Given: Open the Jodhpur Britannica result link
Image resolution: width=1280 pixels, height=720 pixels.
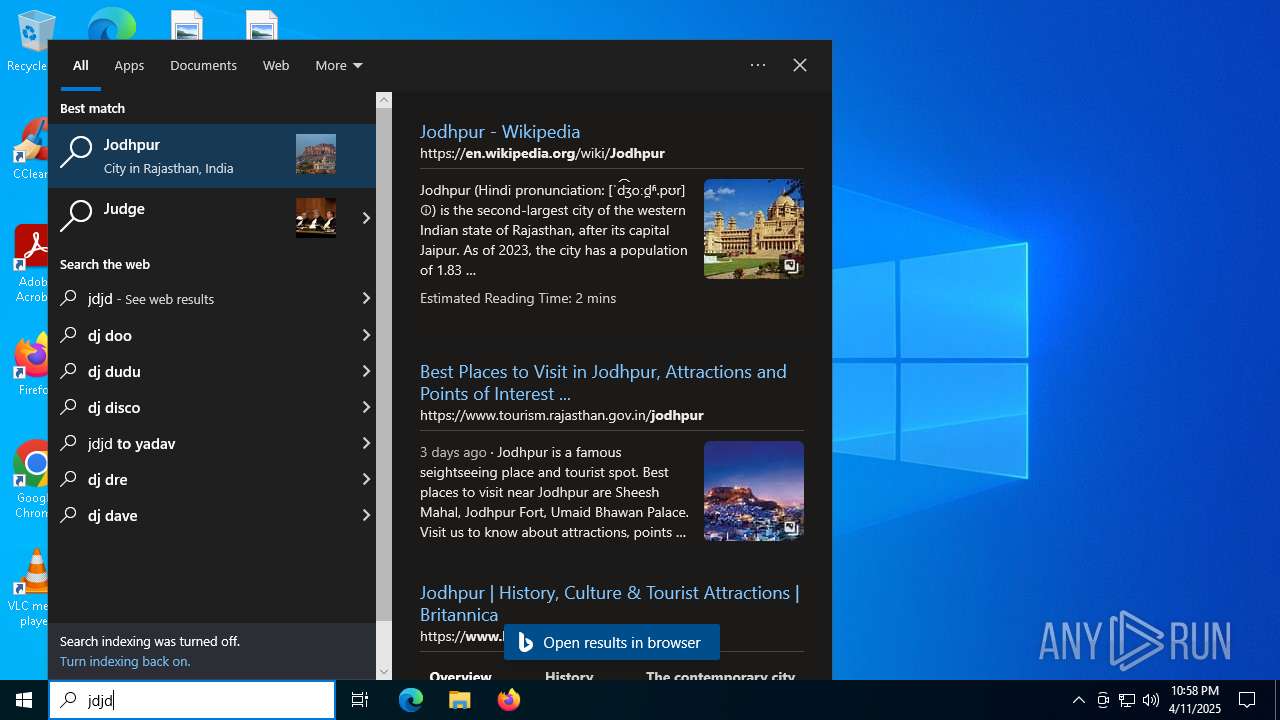Looking at the screenshot, I should click(x=609, y=603).
